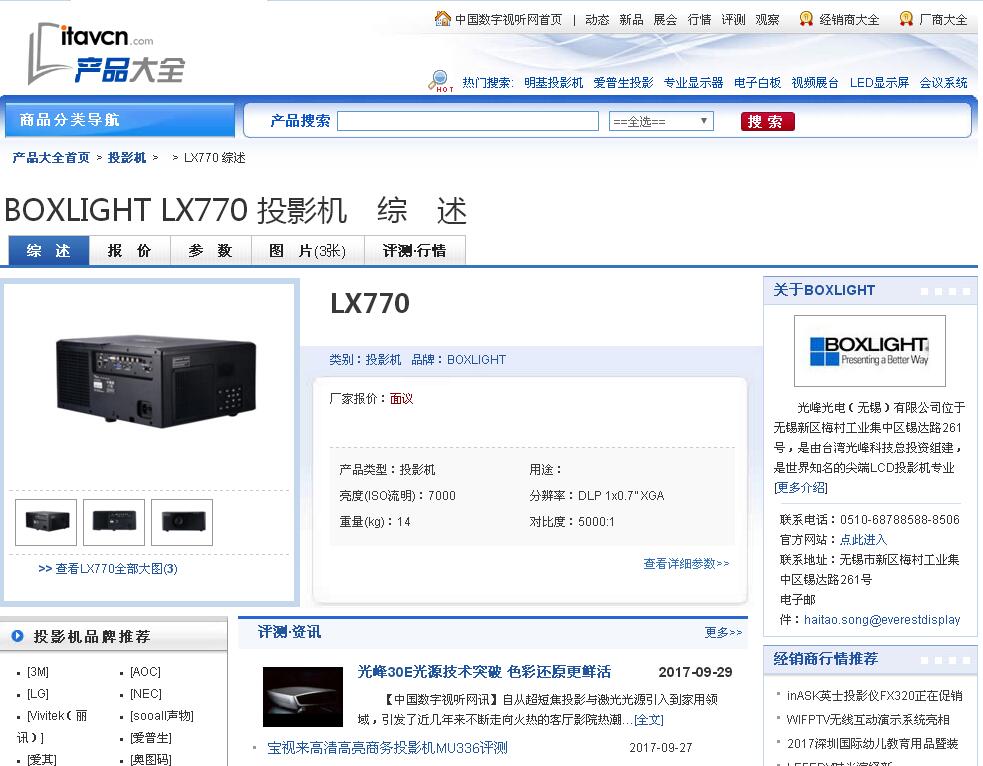The width and height of the screenshot is (983, 766).
Task: Select brand [sooall声物]
Action: (162, 716)
